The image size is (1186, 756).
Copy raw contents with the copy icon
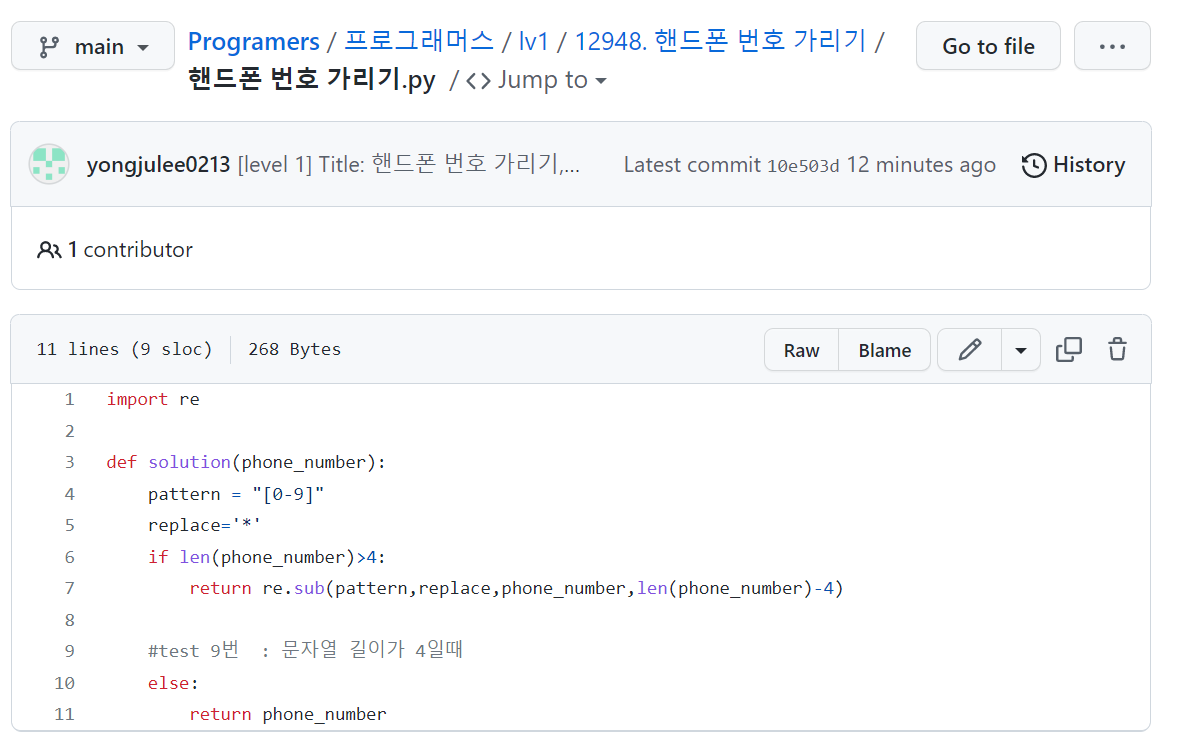click(1069, 350)
